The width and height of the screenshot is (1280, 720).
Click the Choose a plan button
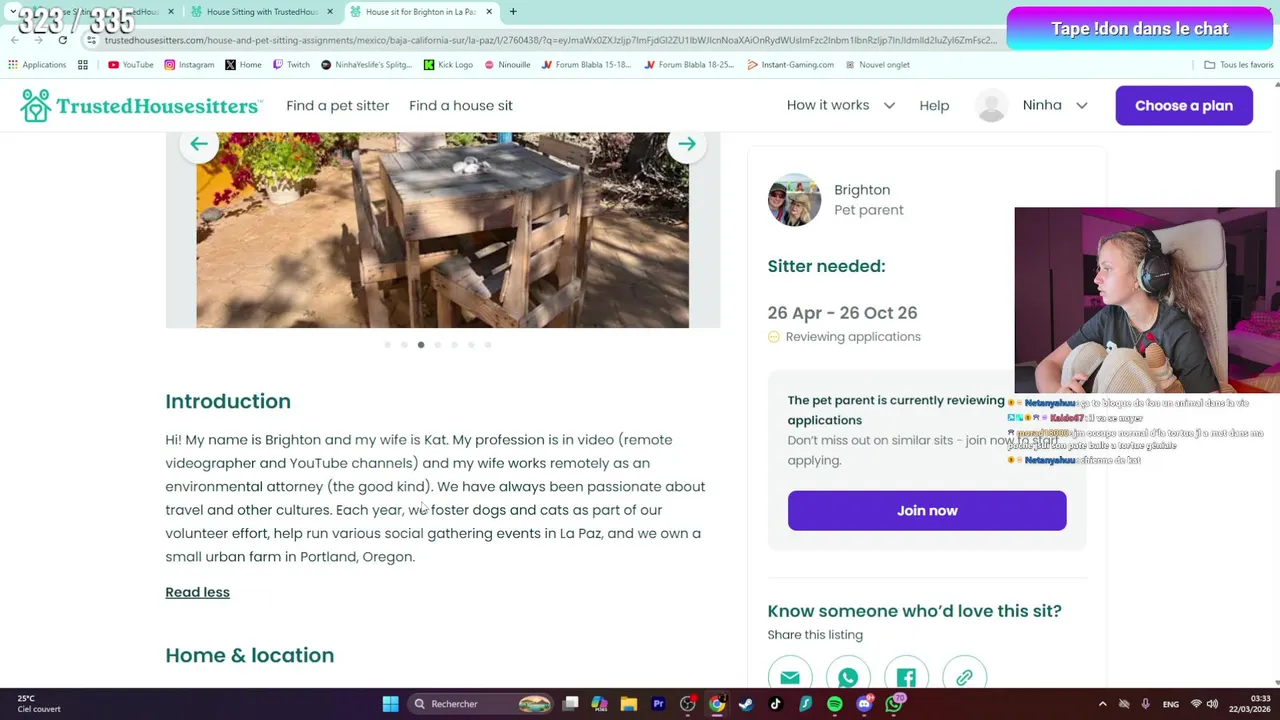[x=1184, y=105]
